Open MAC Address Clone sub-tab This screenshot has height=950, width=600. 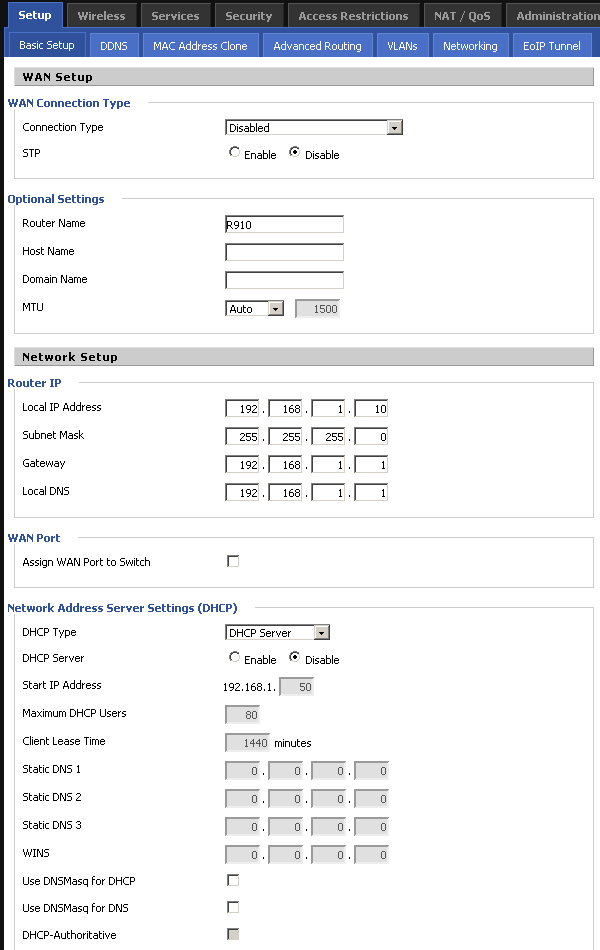pos(200,45)
